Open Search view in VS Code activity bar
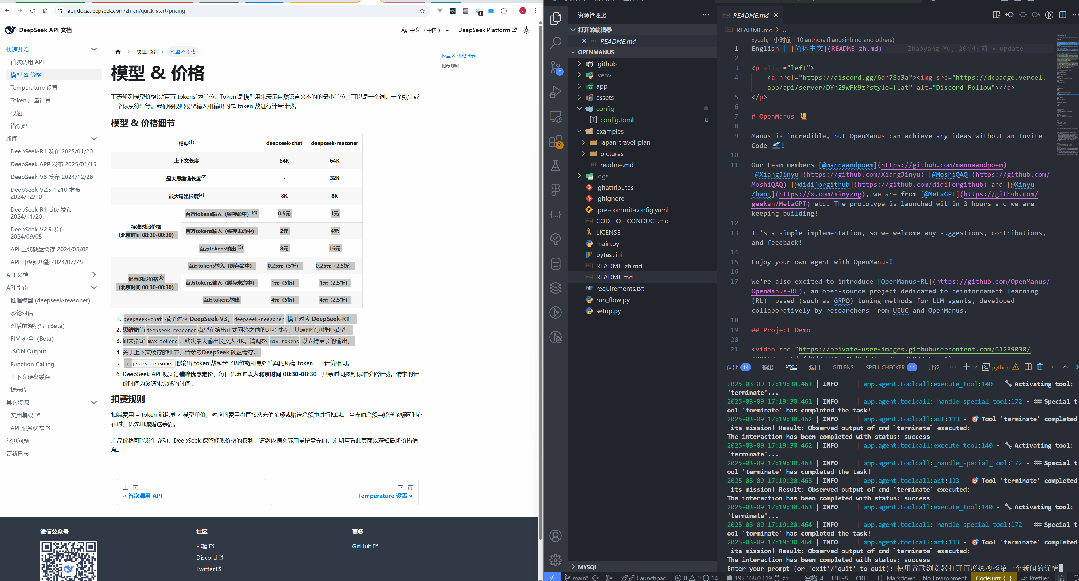Image resolution: width=1079 pixels, height=581 pixels. 556,43
